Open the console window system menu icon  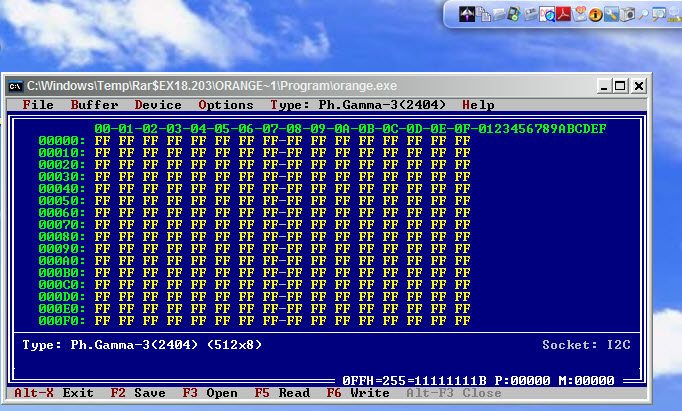click(x=14, y=86)
